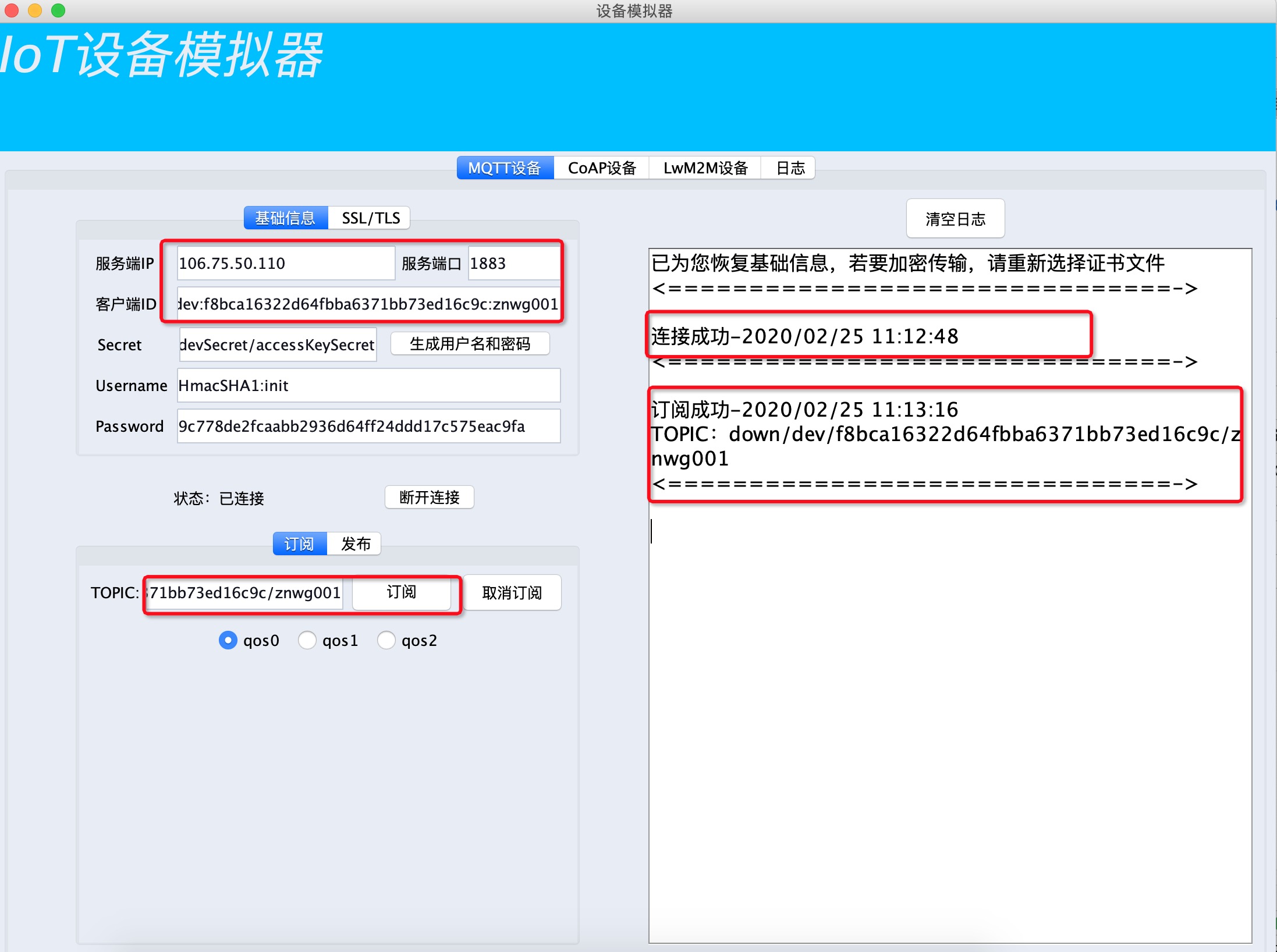Open the LwM2M设备 tab
Image resolution: width=1277 pixels, height=952 pixels.
(x=705, y=168)
